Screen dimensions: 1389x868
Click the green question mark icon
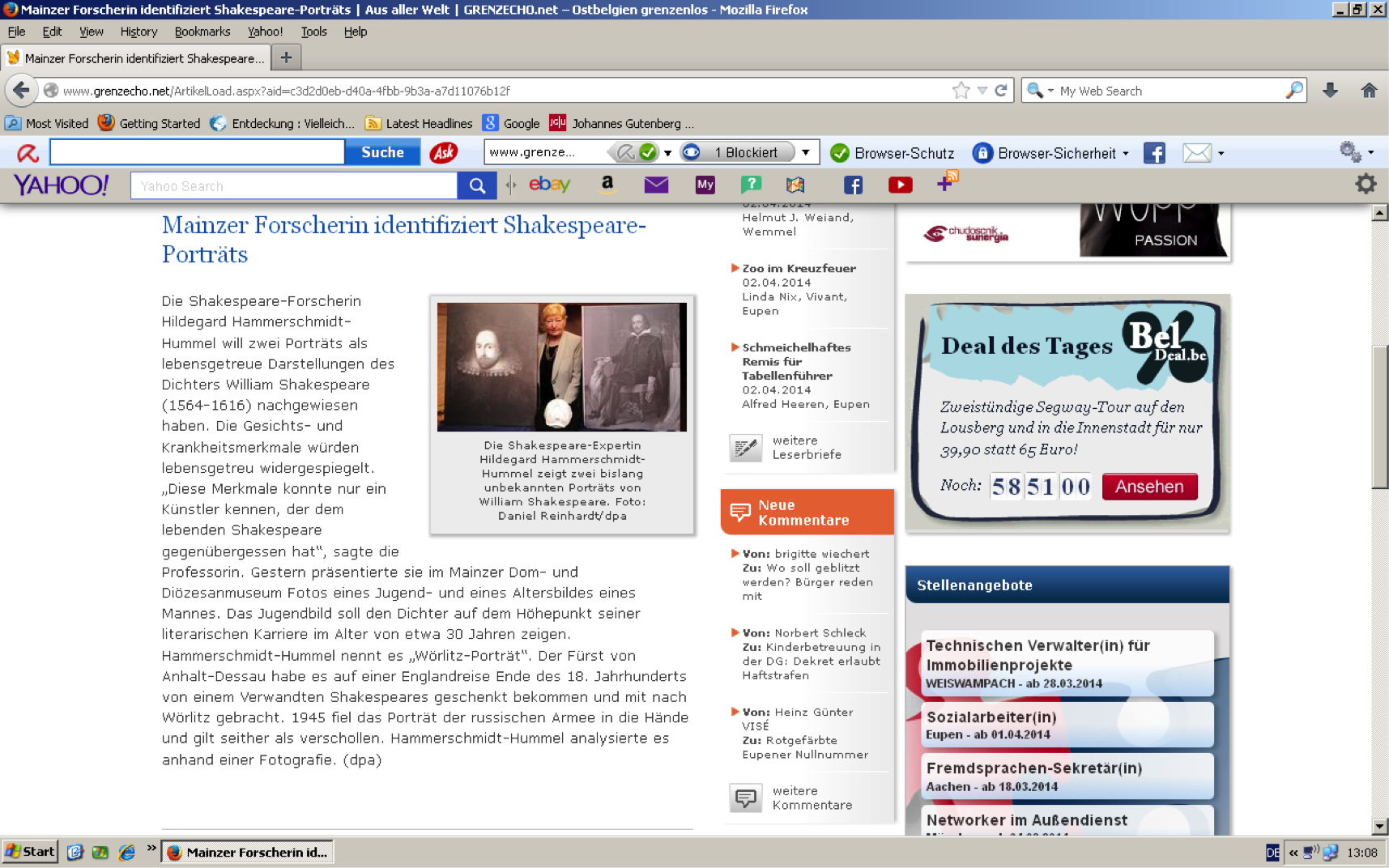click(x=751, y=185)
